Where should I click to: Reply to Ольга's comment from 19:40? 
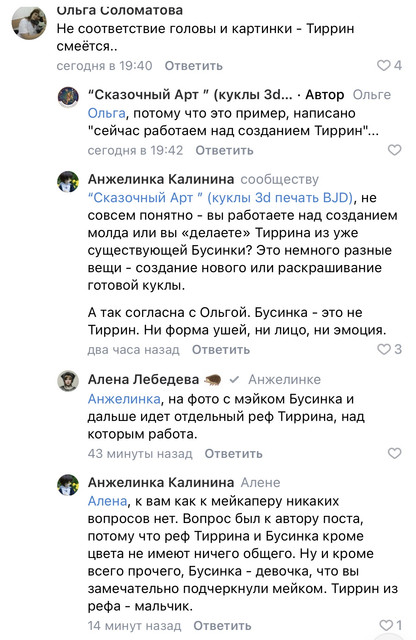coord(194,66)
